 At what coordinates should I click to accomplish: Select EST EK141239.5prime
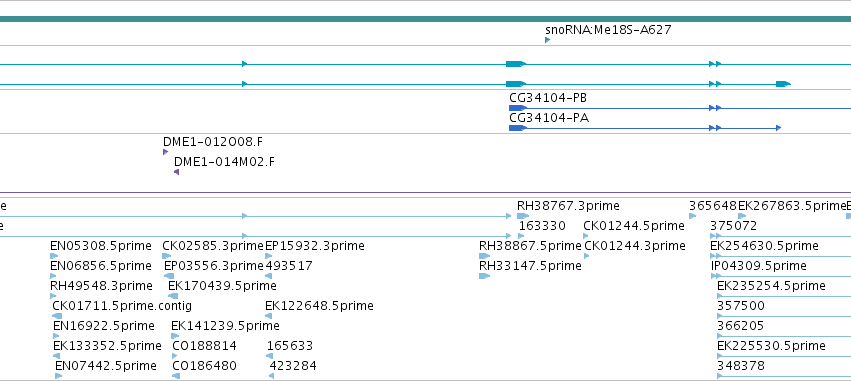(225, 326)
